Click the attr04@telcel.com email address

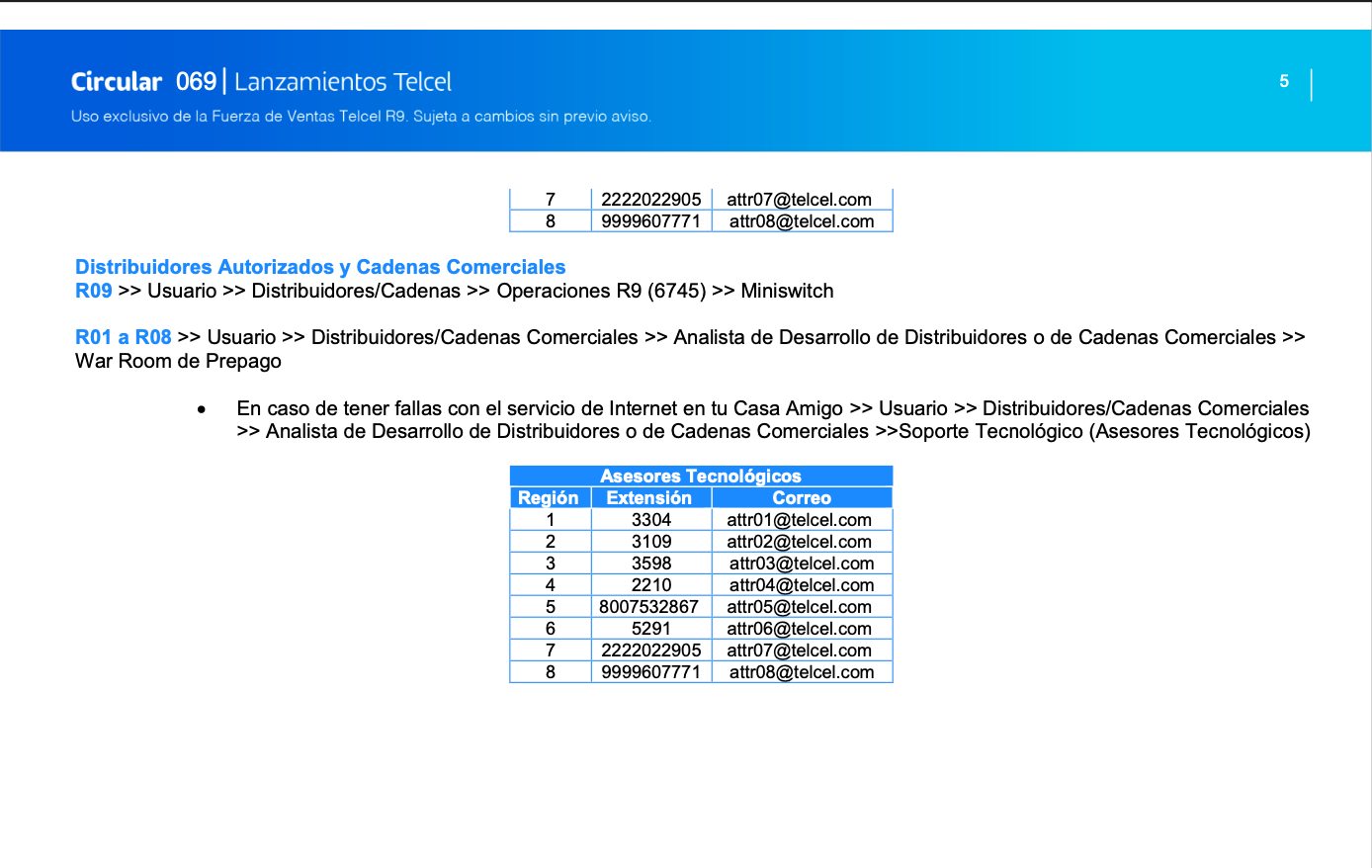(x=802, y=585)
